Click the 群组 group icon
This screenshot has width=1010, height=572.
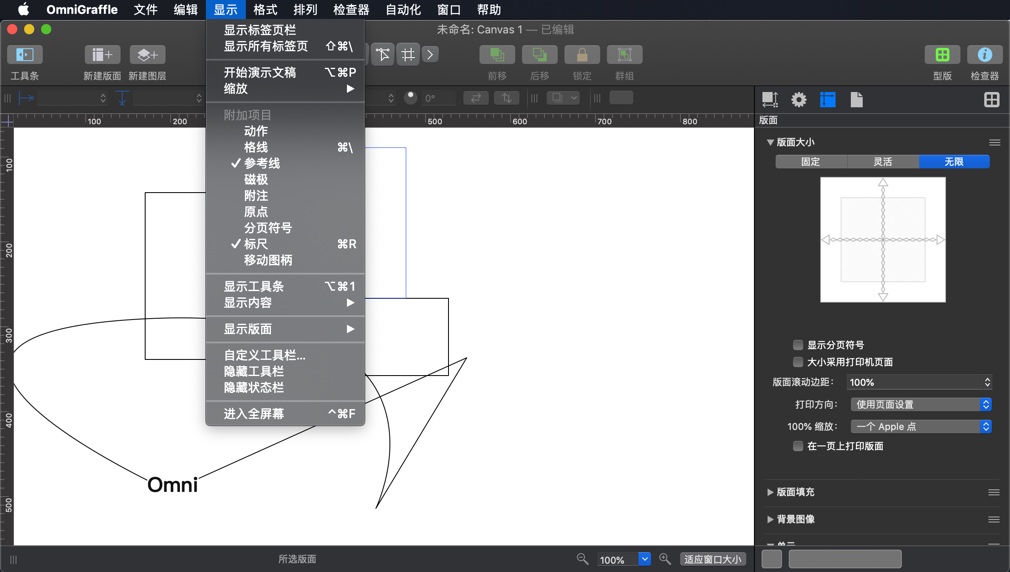624,55
